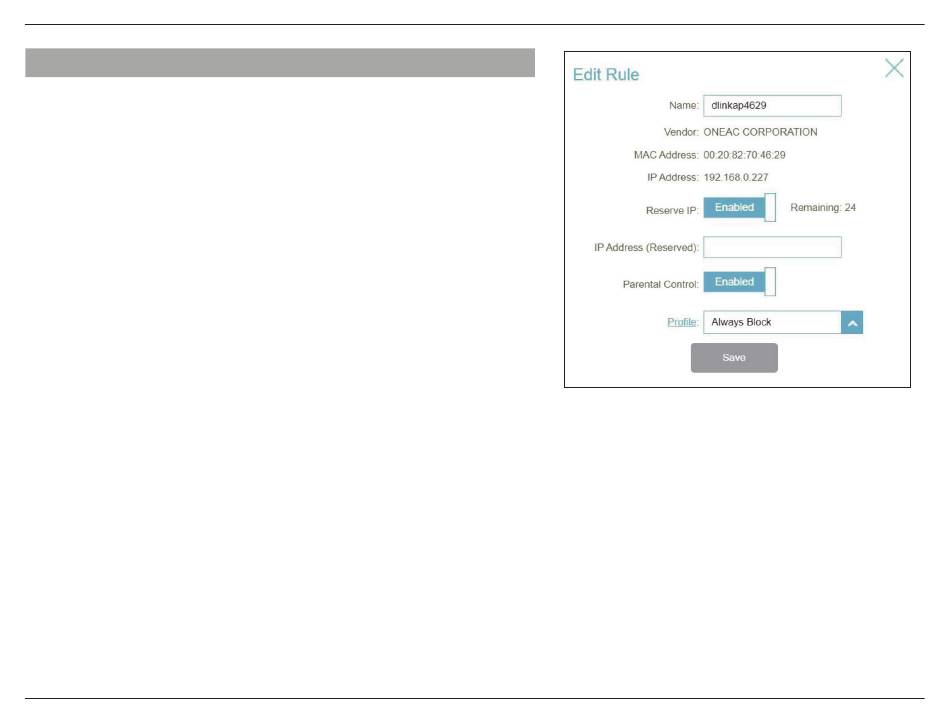Toggle the Reserve IP switch
Viewport: 950px width, 725px height.
point(739,208)
